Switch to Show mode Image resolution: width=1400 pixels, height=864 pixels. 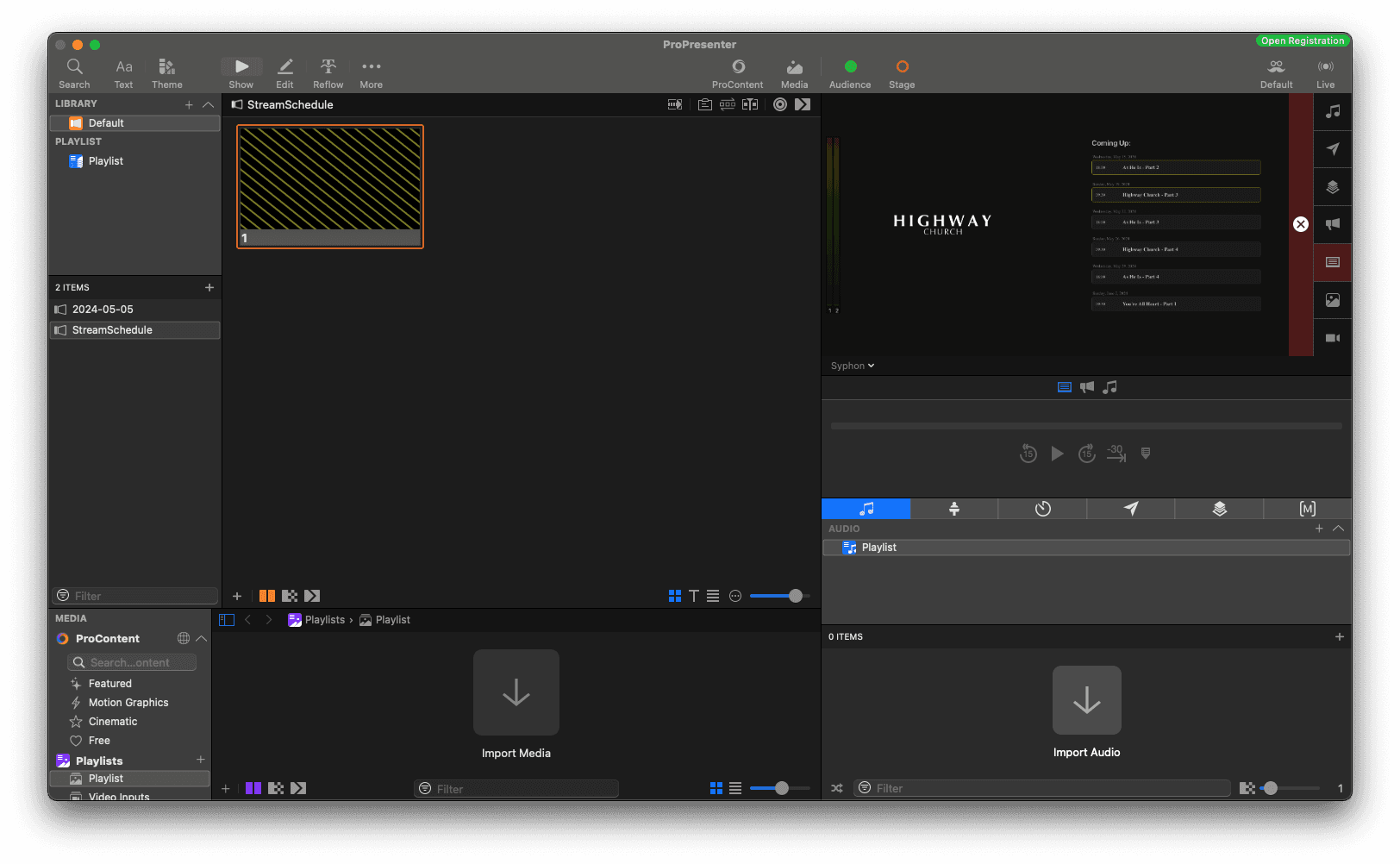click(x=241, y=73)
